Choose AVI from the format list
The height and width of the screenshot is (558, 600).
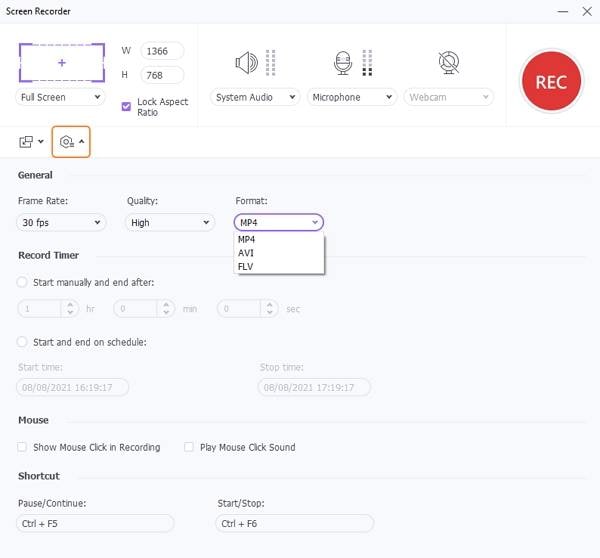click(246, 253)
